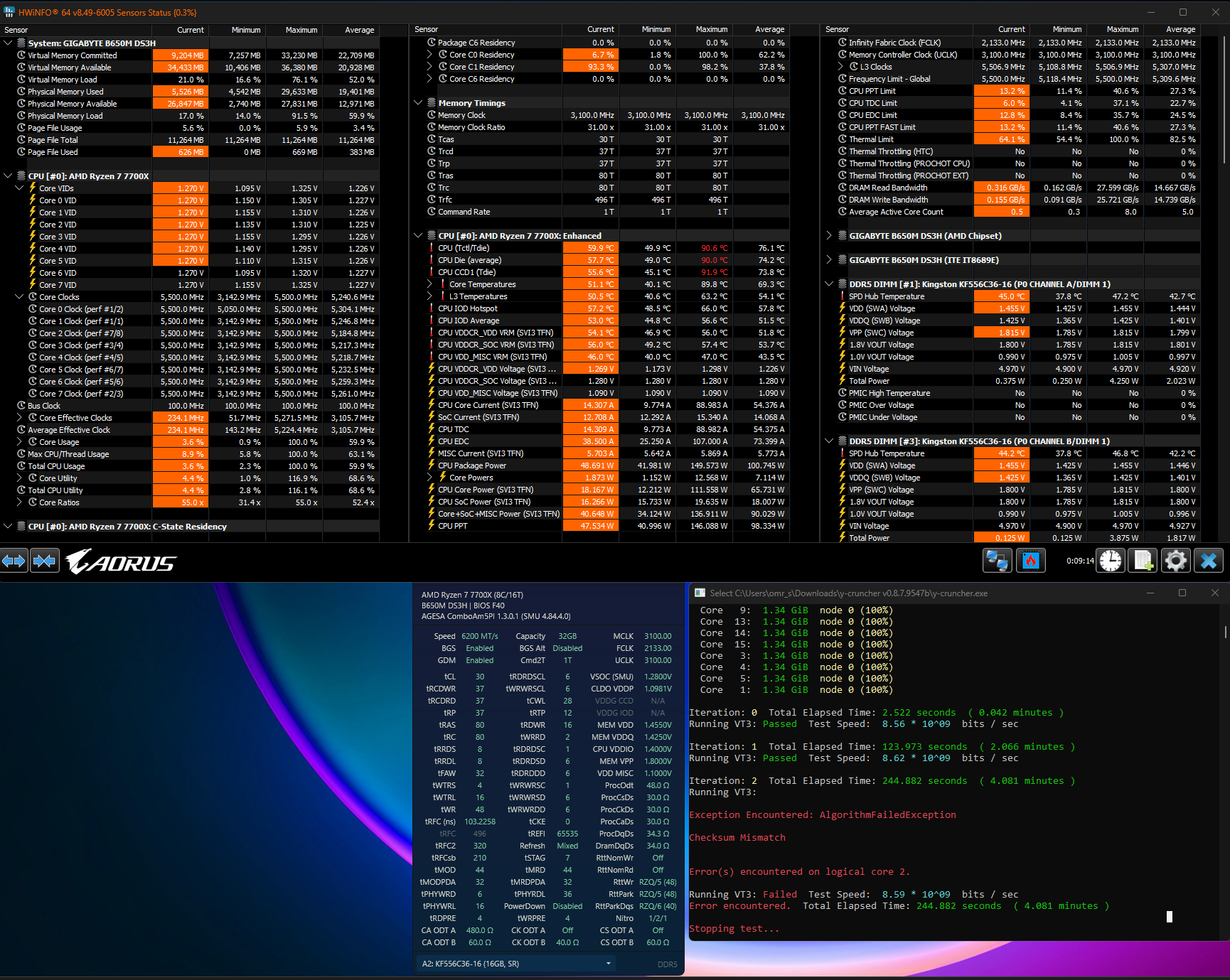Click the icon beside DRAM Read Bandwidth
The height and width of the screenshot is (980, 1230).
pos(843,188)
